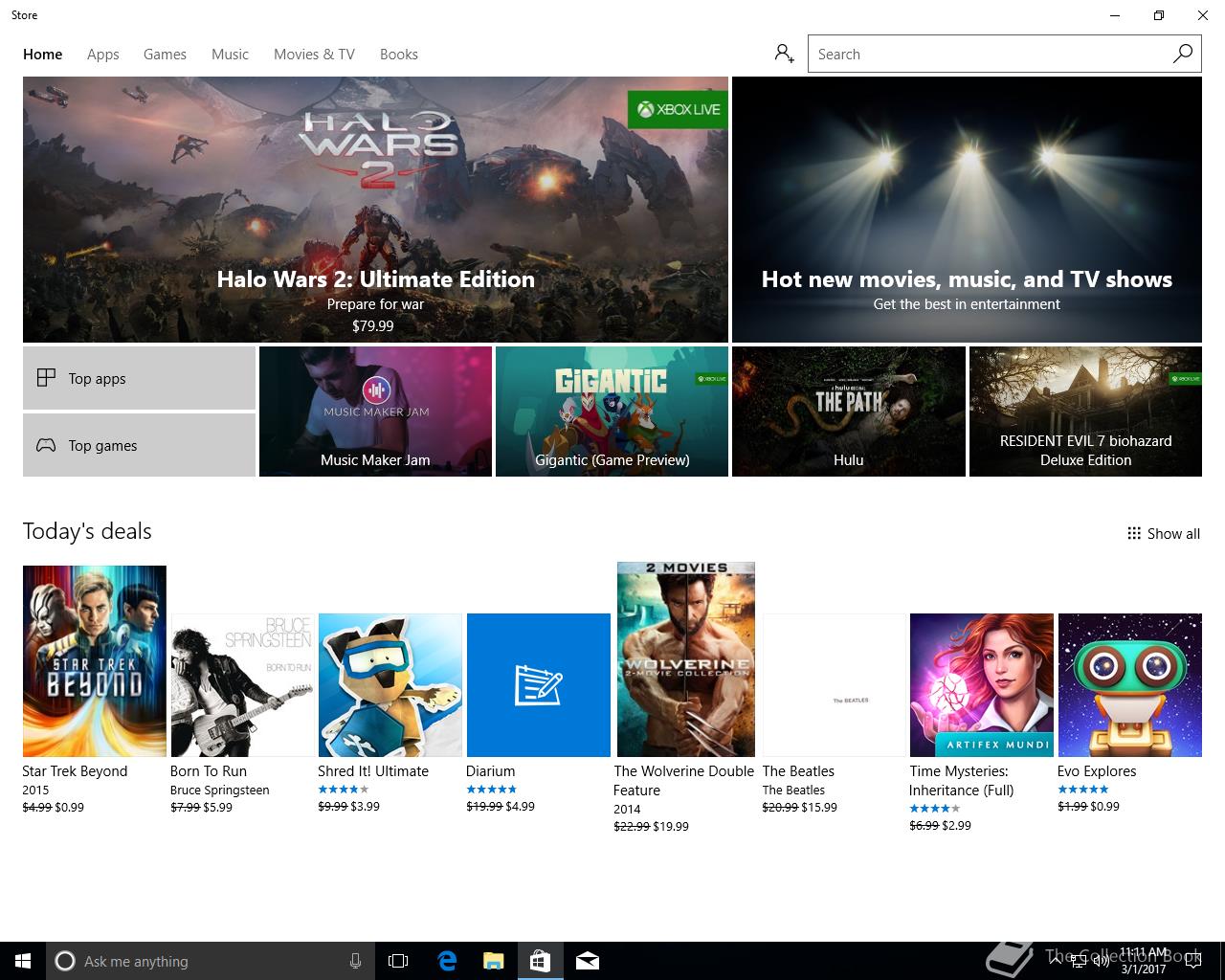Go to the Music tab
Viewport: 1225px width, 980px height.
coord(230,54)
